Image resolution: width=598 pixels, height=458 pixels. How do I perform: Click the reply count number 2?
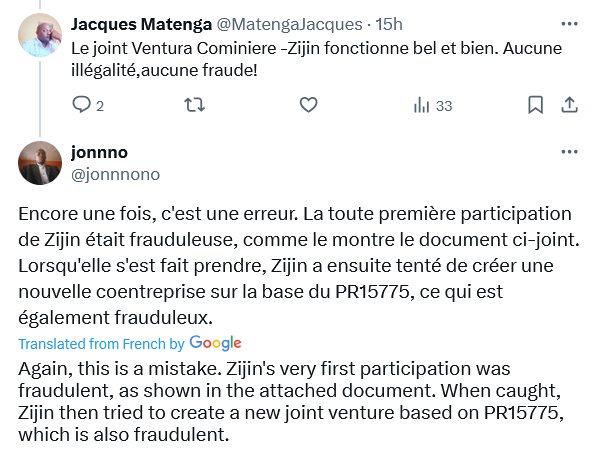pos(100,106)
